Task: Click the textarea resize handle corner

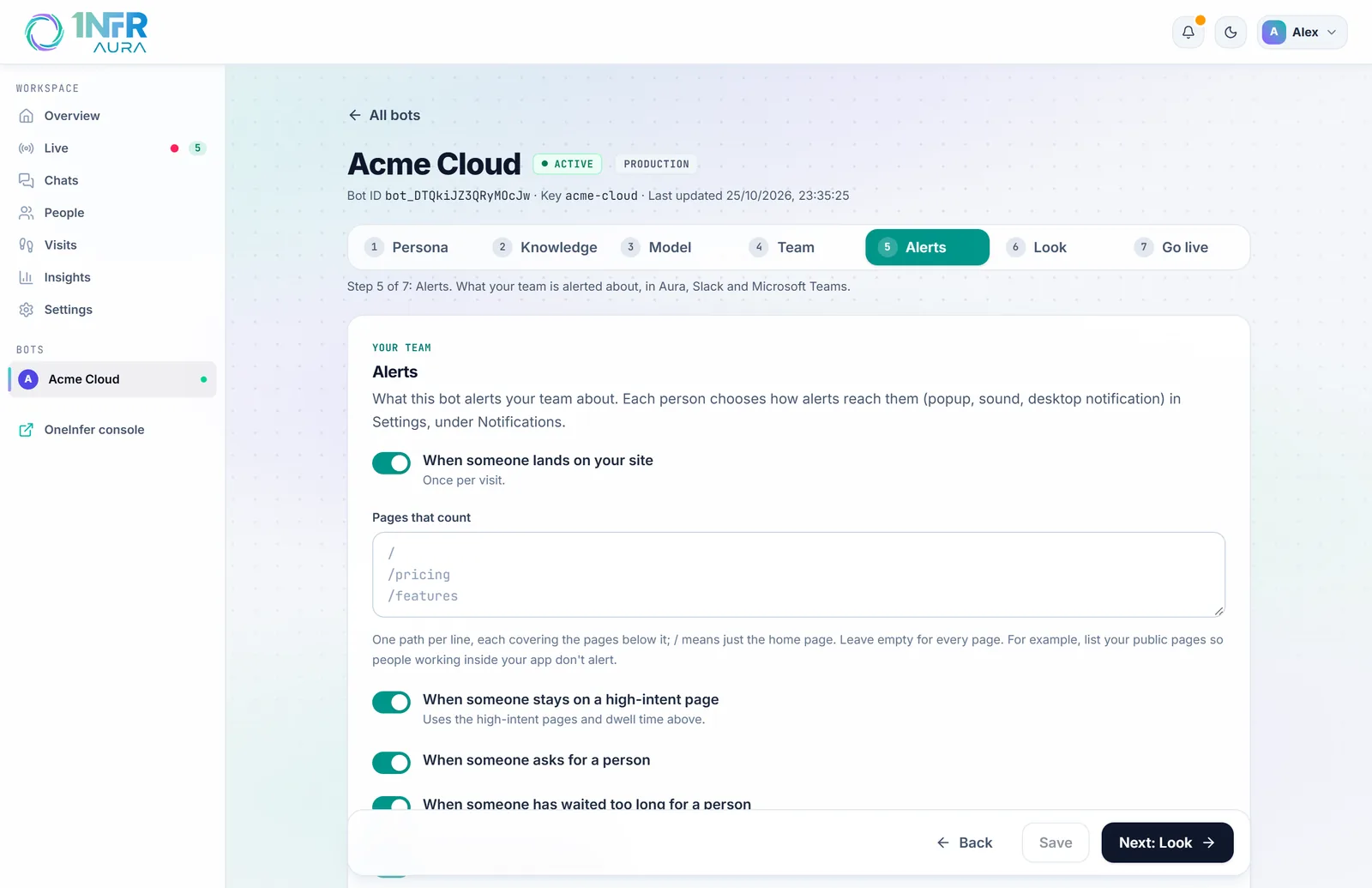Action: click(x=1219, y=611)
